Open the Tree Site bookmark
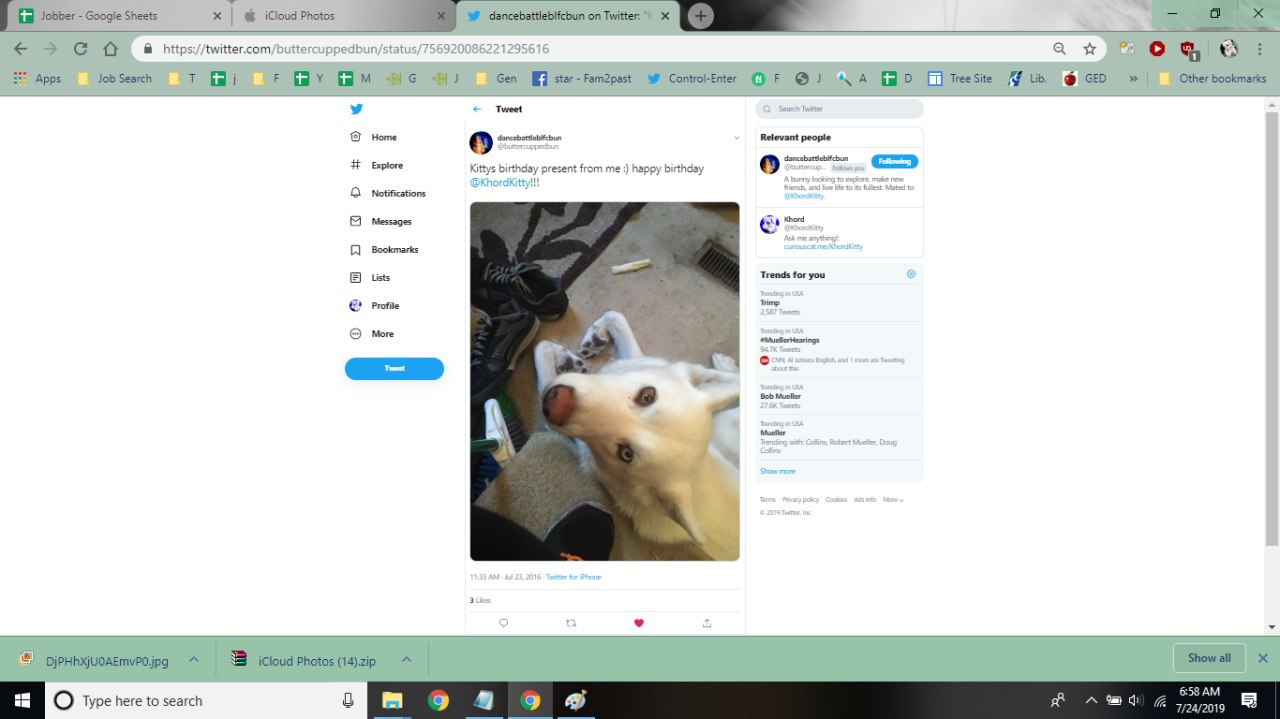The width and height of the screenshot is (1280, 719). point(960,78)
